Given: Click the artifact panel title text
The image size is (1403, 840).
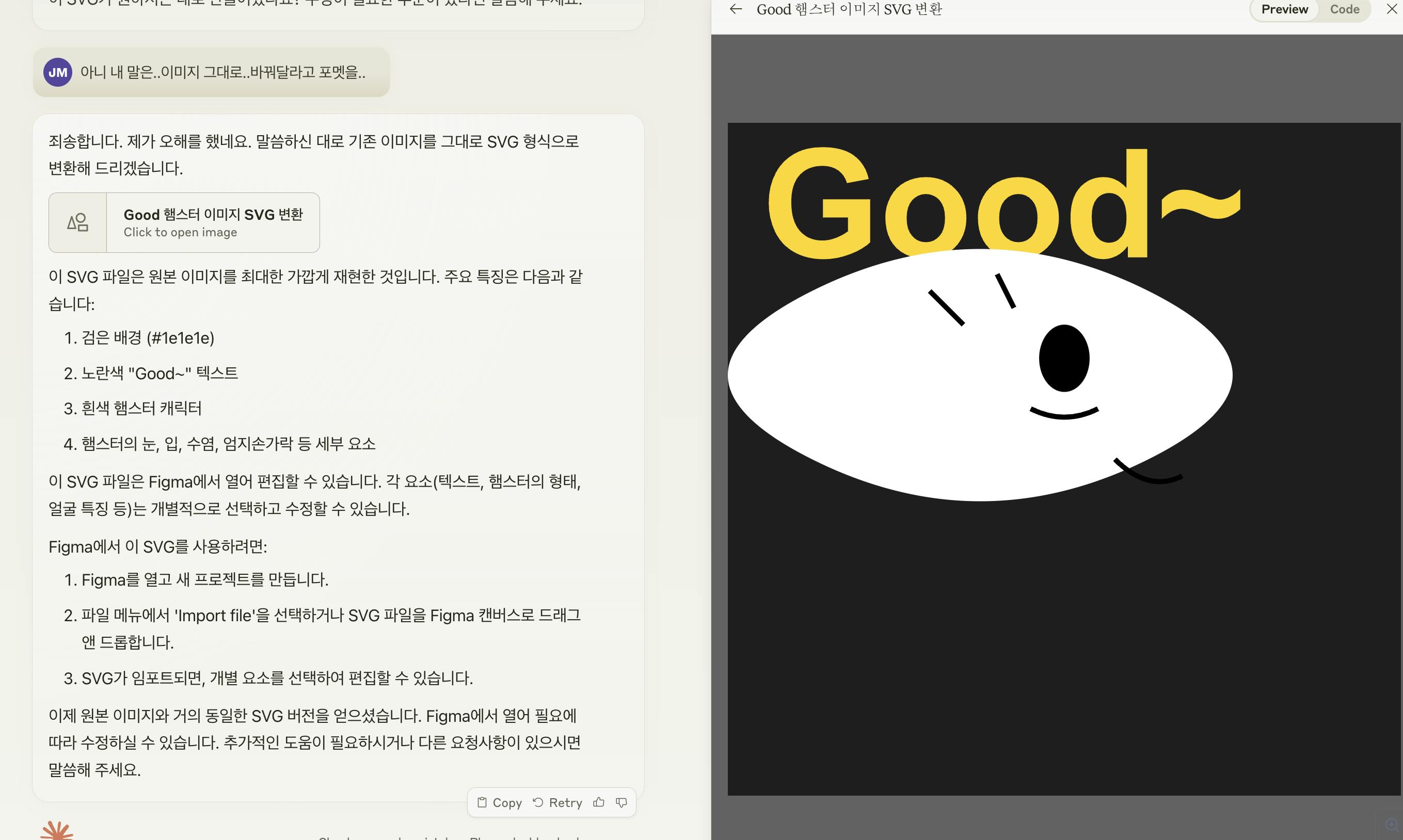Looking at the screenshot, I should [x=849, y=10].
